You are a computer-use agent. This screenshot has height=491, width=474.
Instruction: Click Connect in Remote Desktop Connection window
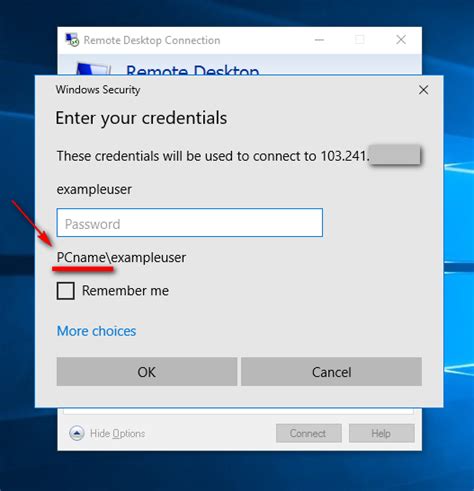point(309,433)
